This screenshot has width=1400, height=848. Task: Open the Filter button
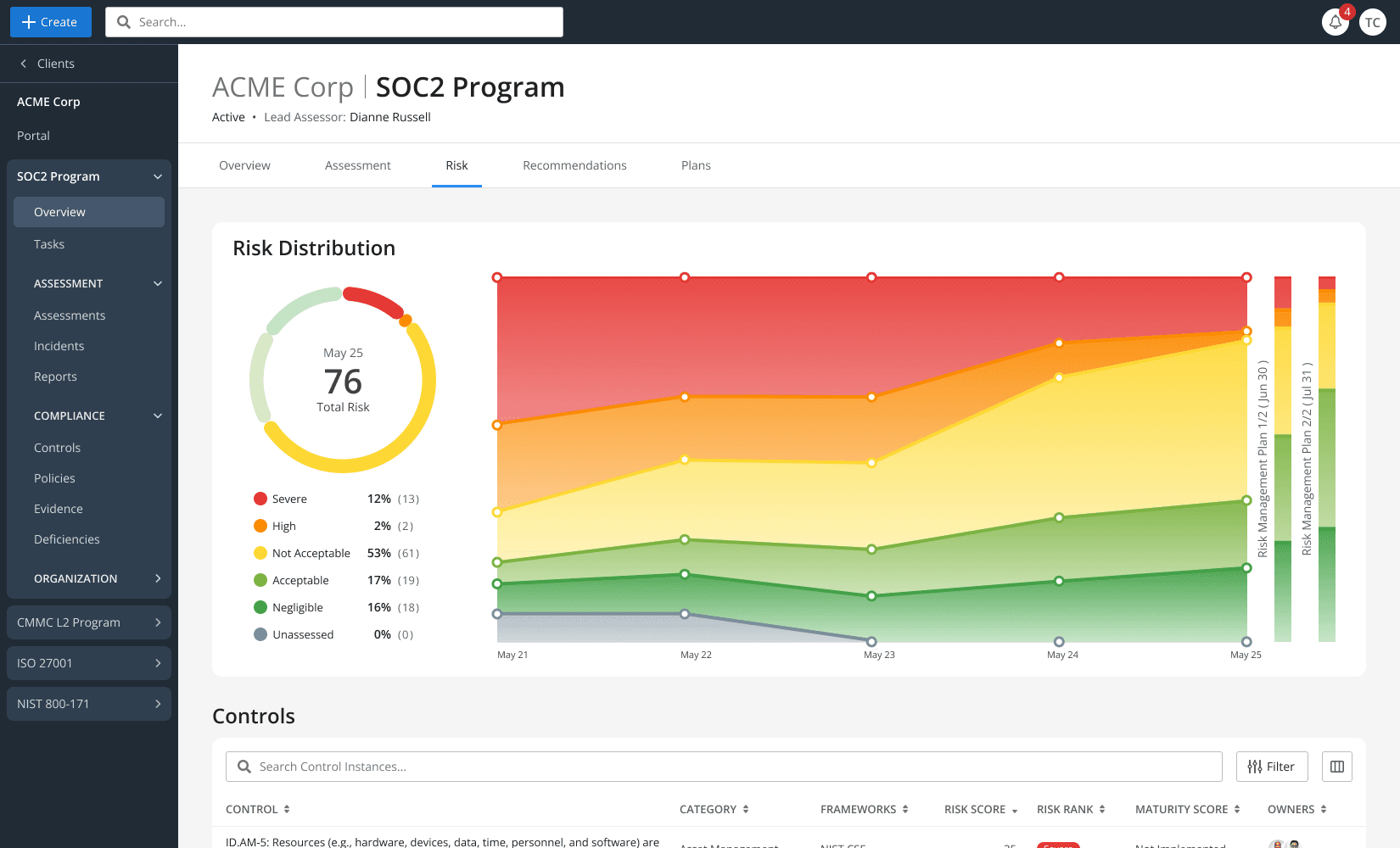[x=1272, y=767]
